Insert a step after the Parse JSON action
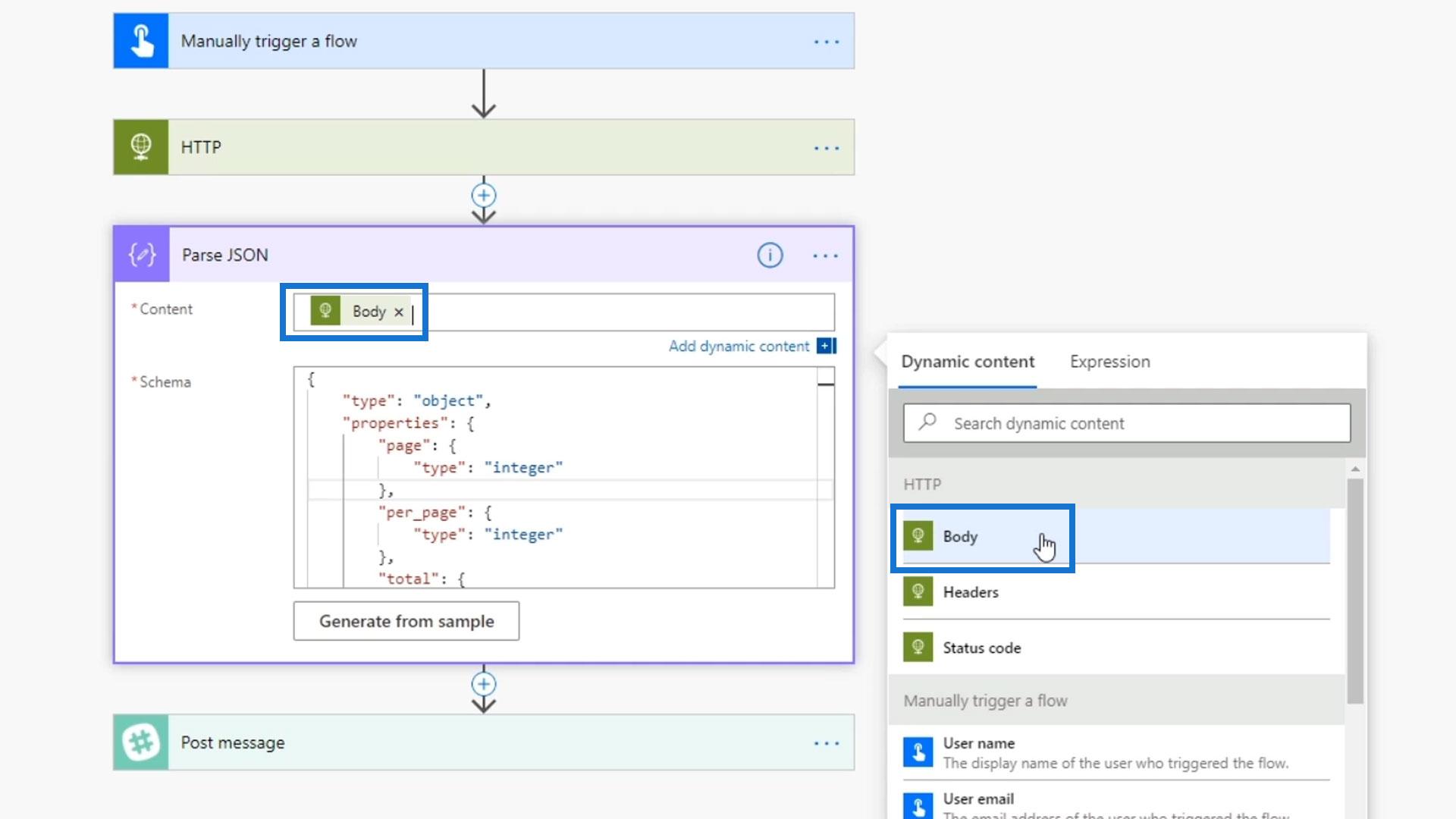The width and height of the screenshot is (1456, 819). 484,684
